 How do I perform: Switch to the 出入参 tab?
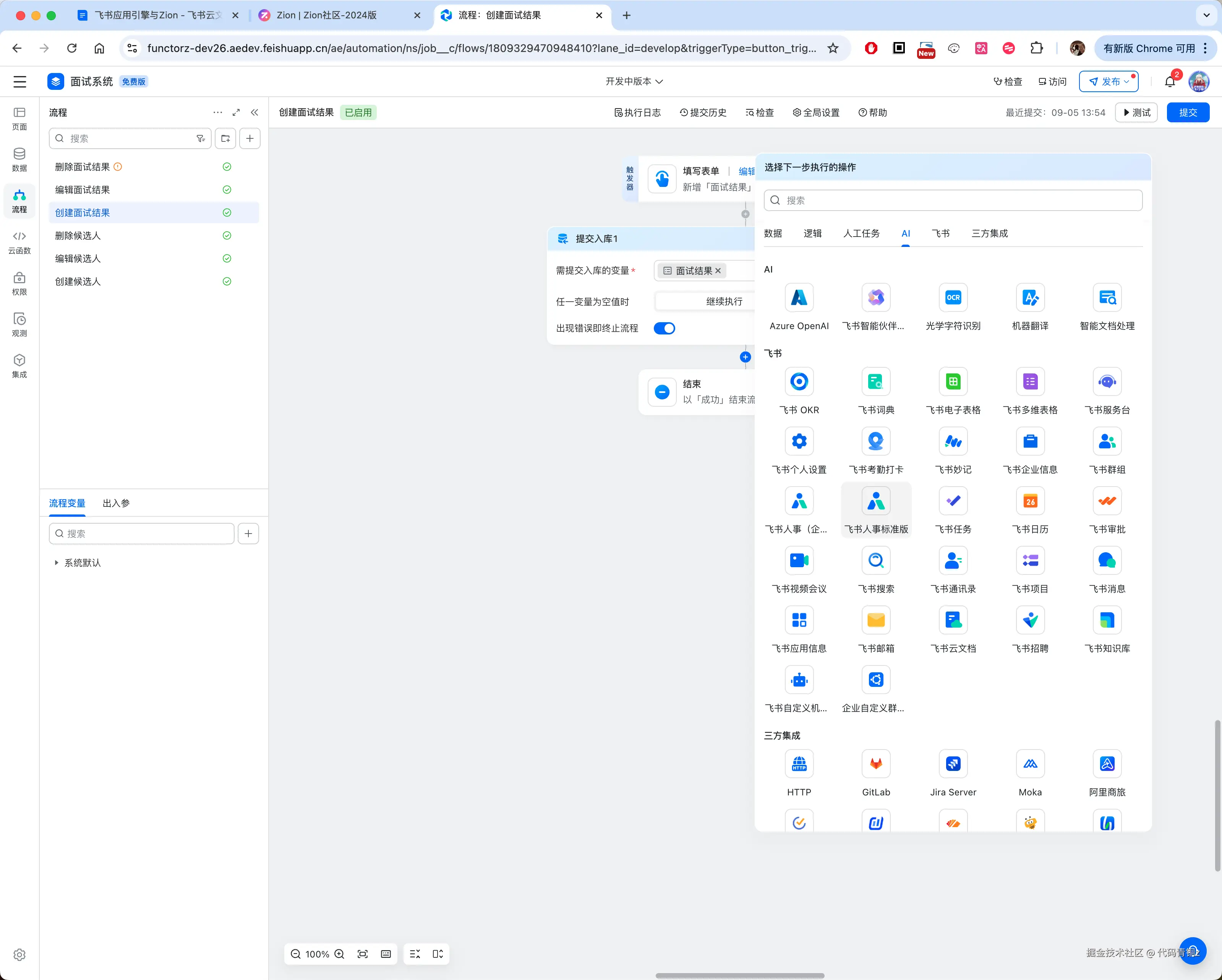pyautogui.click(x=116, y=503)
